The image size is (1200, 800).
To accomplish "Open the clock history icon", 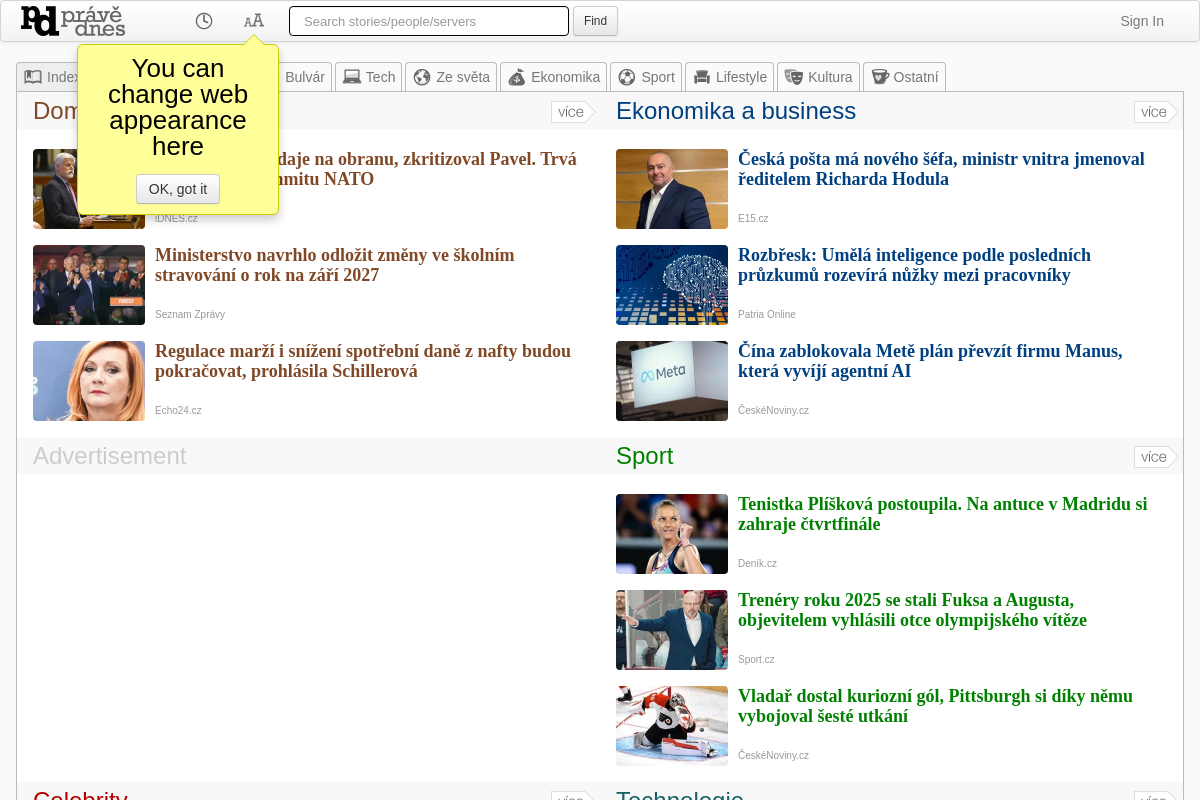I will pyautogui.click(x=204, y=21).
